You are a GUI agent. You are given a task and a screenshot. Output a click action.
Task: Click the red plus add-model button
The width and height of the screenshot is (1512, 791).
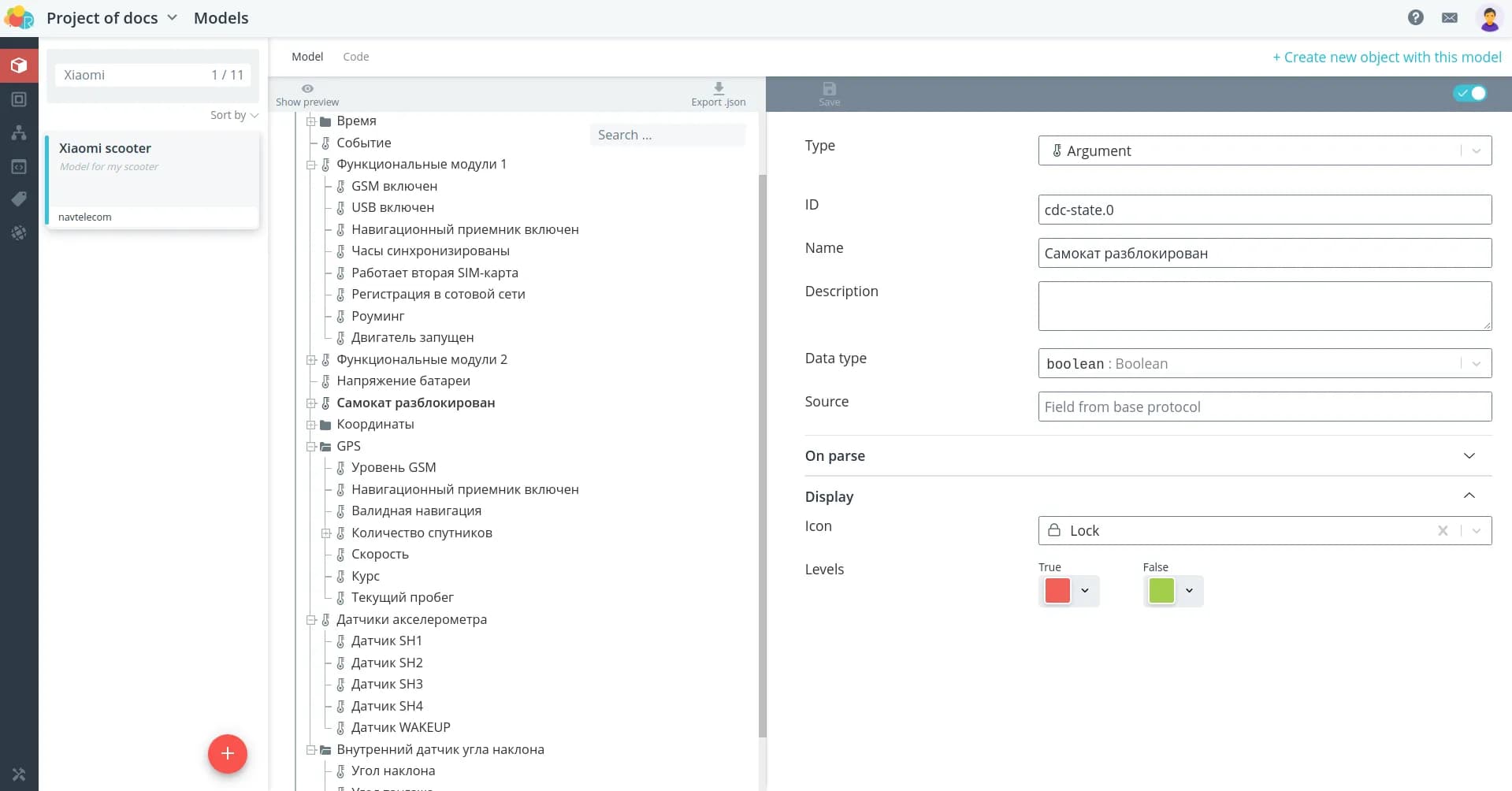(227, 754)
